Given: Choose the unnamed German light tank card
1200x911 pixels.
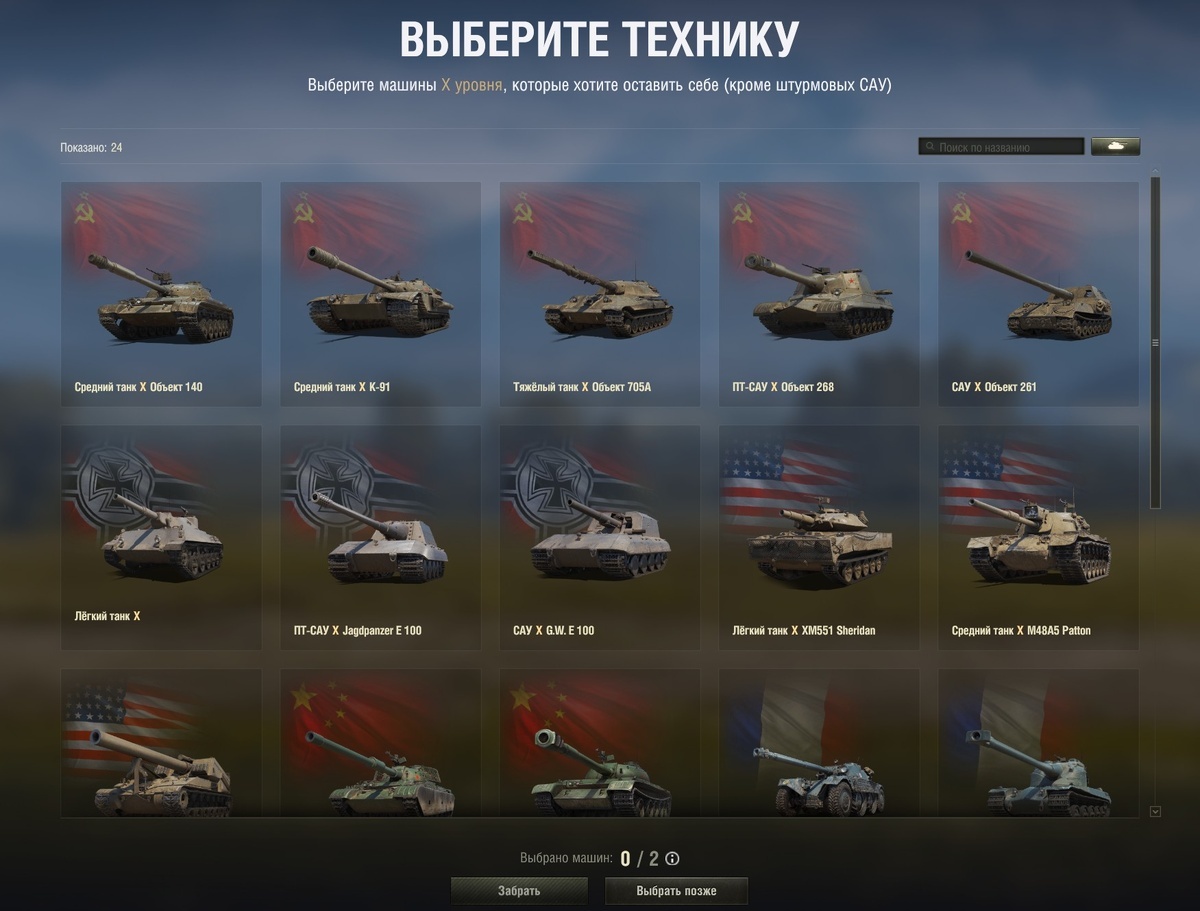Looking at the screenshot, I should point(161,538).
